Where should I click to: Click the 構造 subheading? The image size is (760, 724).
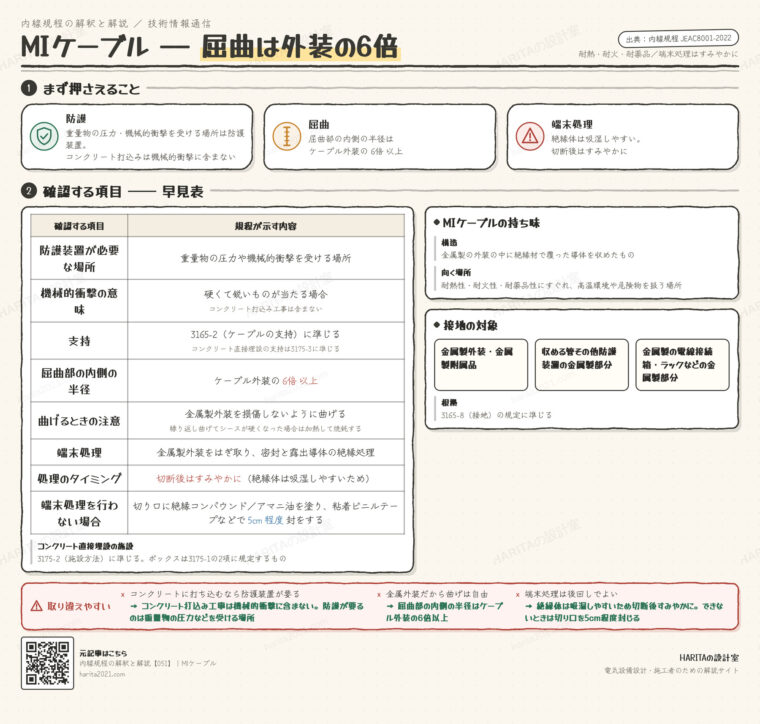(x=449, y=243)
